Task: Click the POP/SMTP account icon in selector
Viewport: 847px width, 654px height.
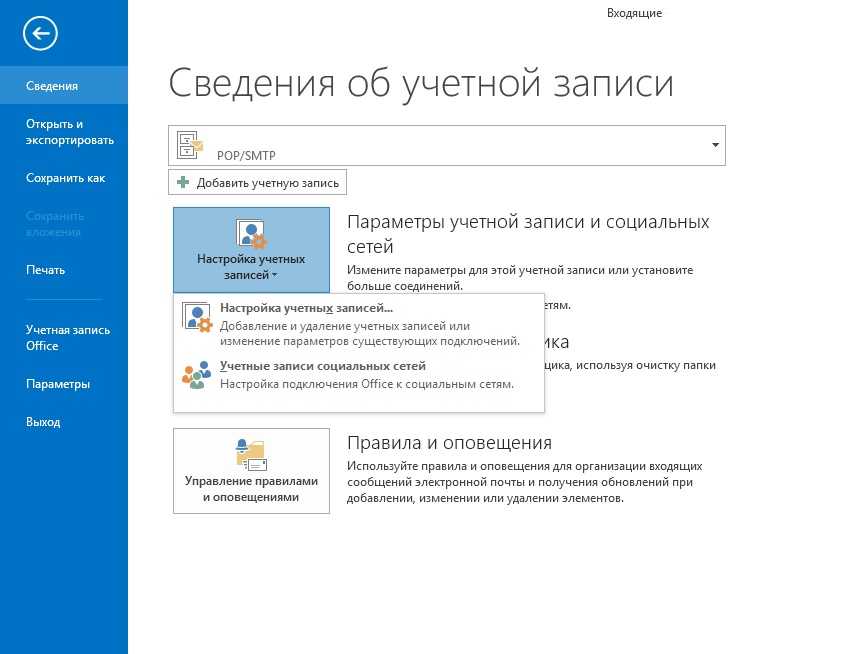Action: (190, 145)
